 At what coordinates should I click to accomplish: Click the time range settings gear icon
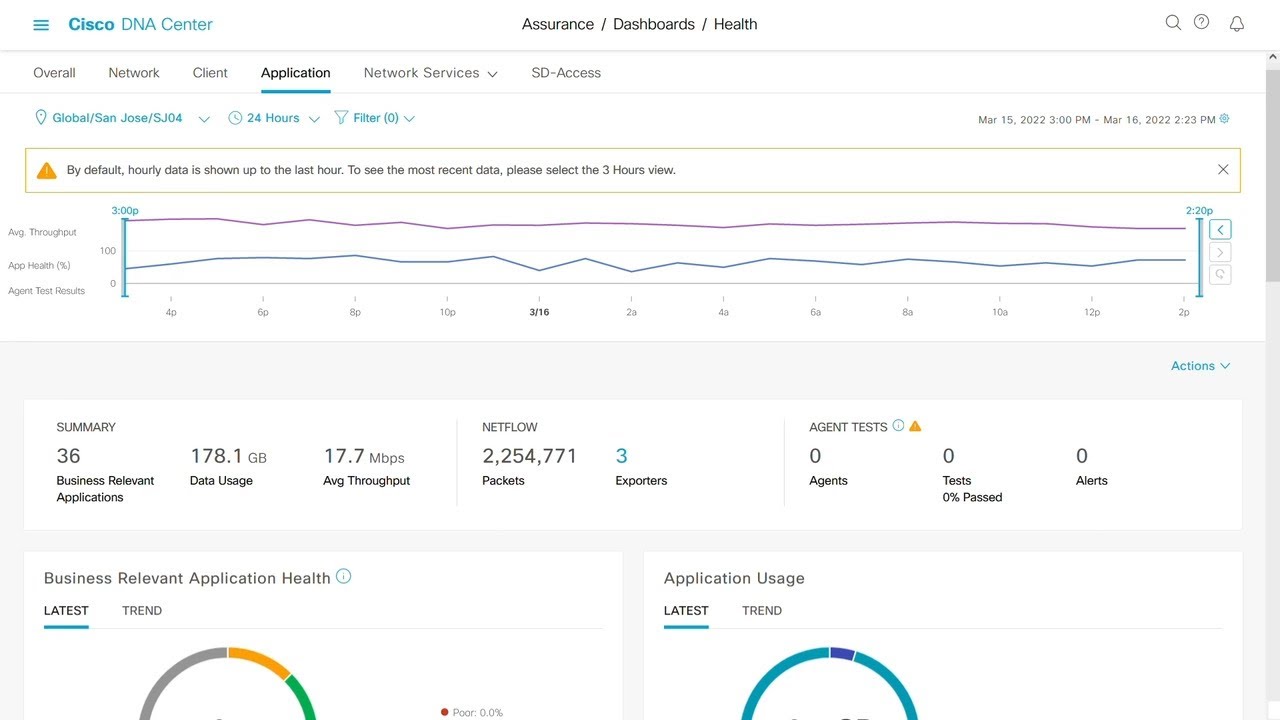point(1225,119)
